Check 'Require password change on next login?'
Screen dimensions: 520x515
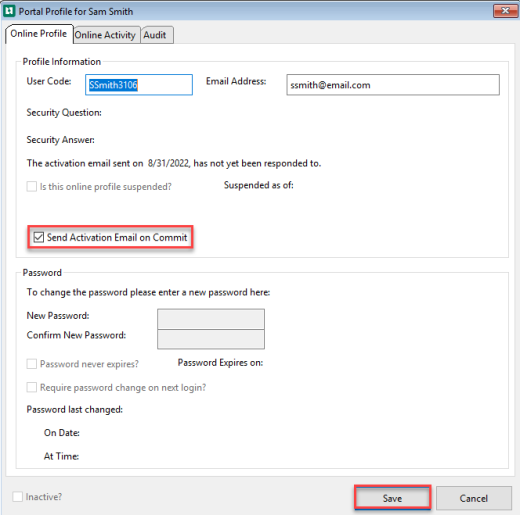(x=32, y=387)
